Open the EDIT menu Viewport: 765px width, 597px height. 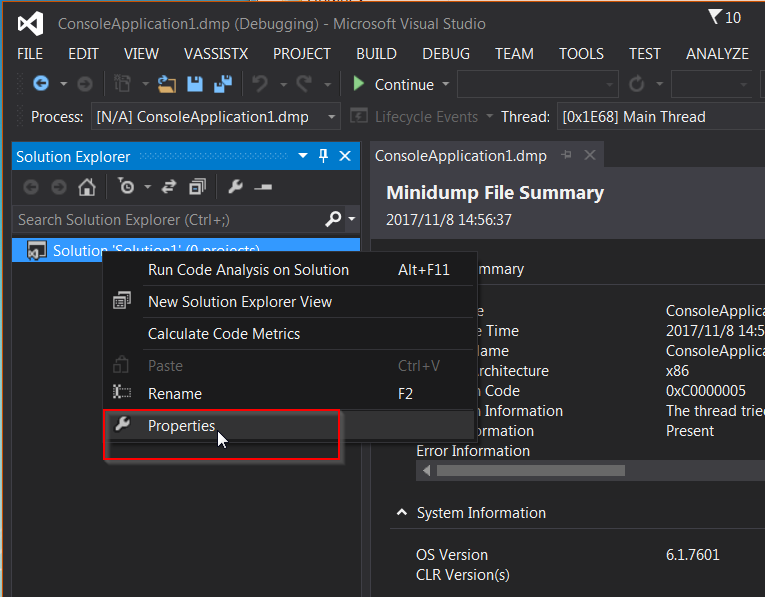83,54
